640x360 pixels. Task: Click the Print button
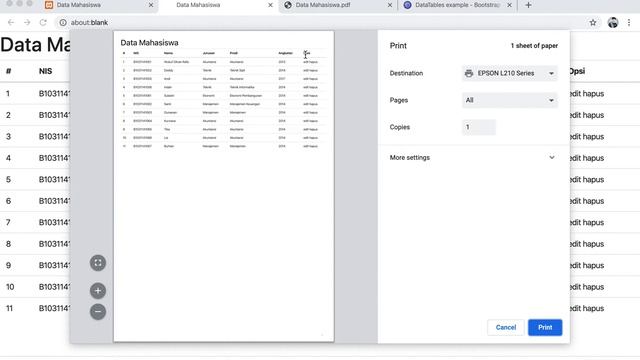545,327
